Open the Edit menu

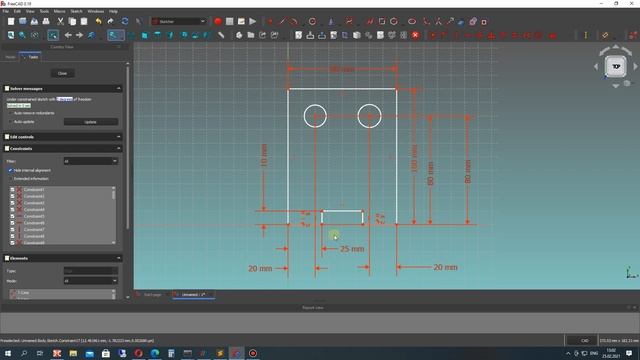pyautogui.click(x=17, y=11)
